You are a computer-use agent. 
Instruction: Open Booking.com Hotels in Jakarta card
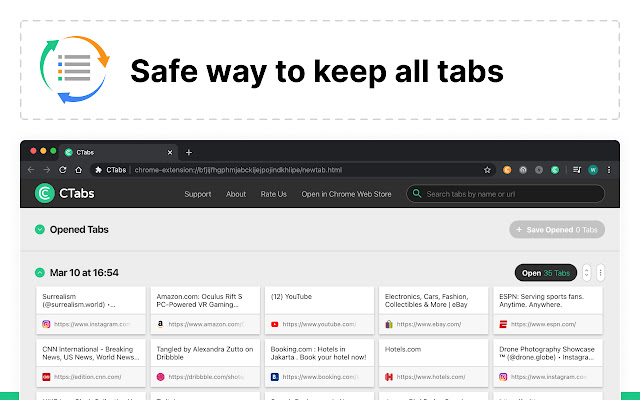(x=319, y=363)
